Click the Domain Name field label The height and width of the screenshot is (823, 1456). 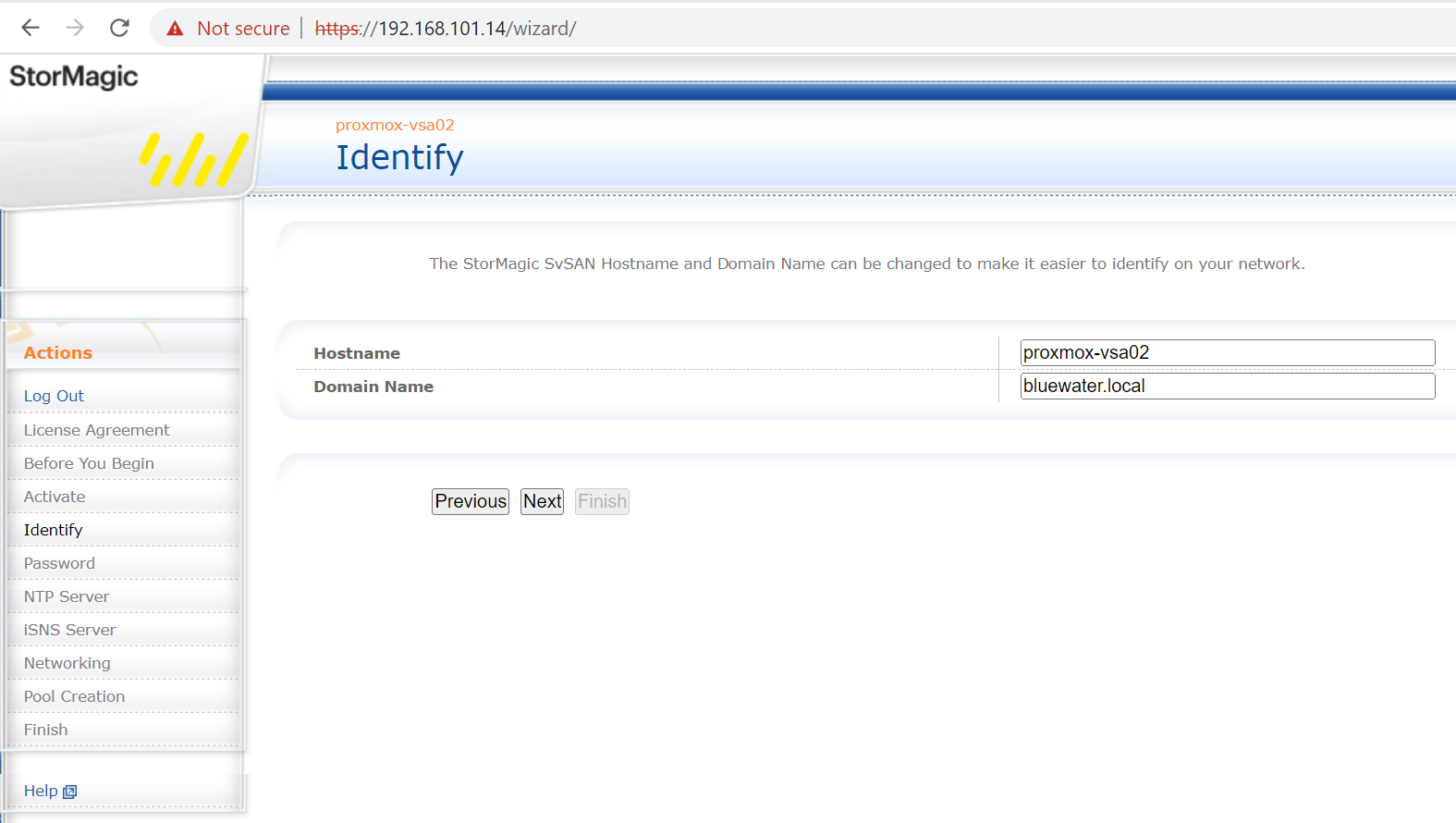tap(373, 387)
